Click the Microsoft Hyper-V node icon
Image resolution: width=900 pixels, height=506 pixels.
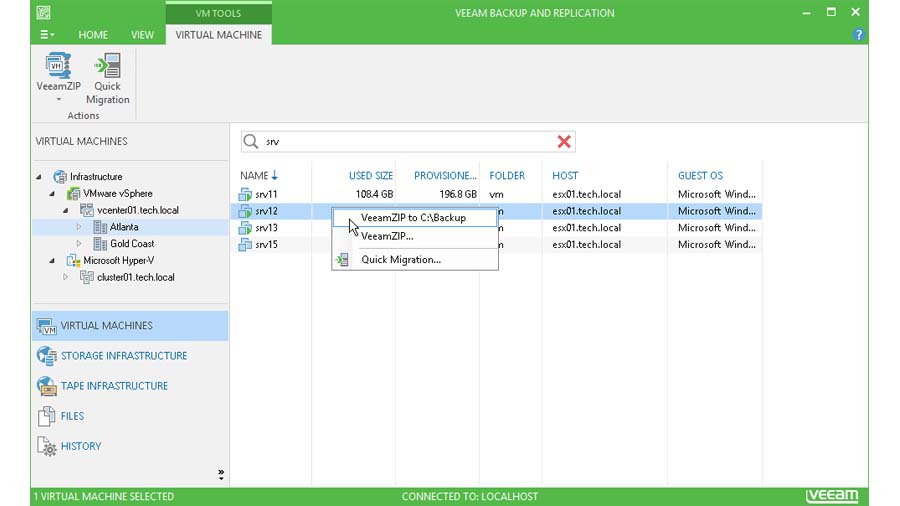pyautogui.click(x=73, y=260)
